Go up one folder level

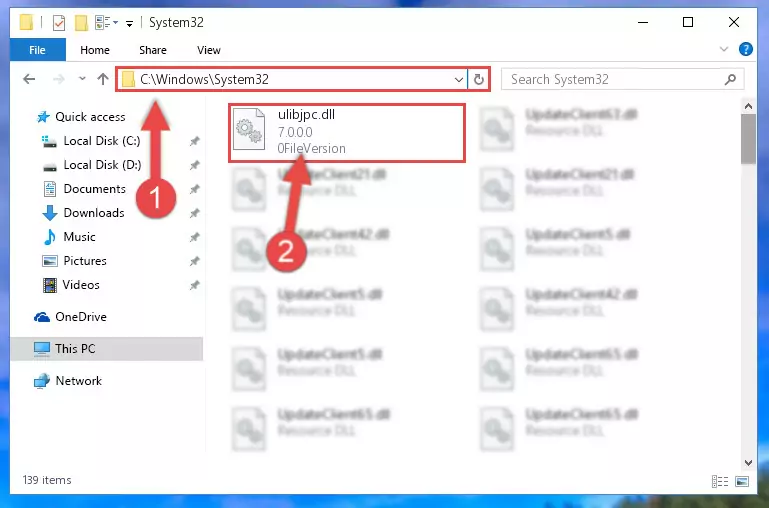pyautogui.click(x=103, y=79)
